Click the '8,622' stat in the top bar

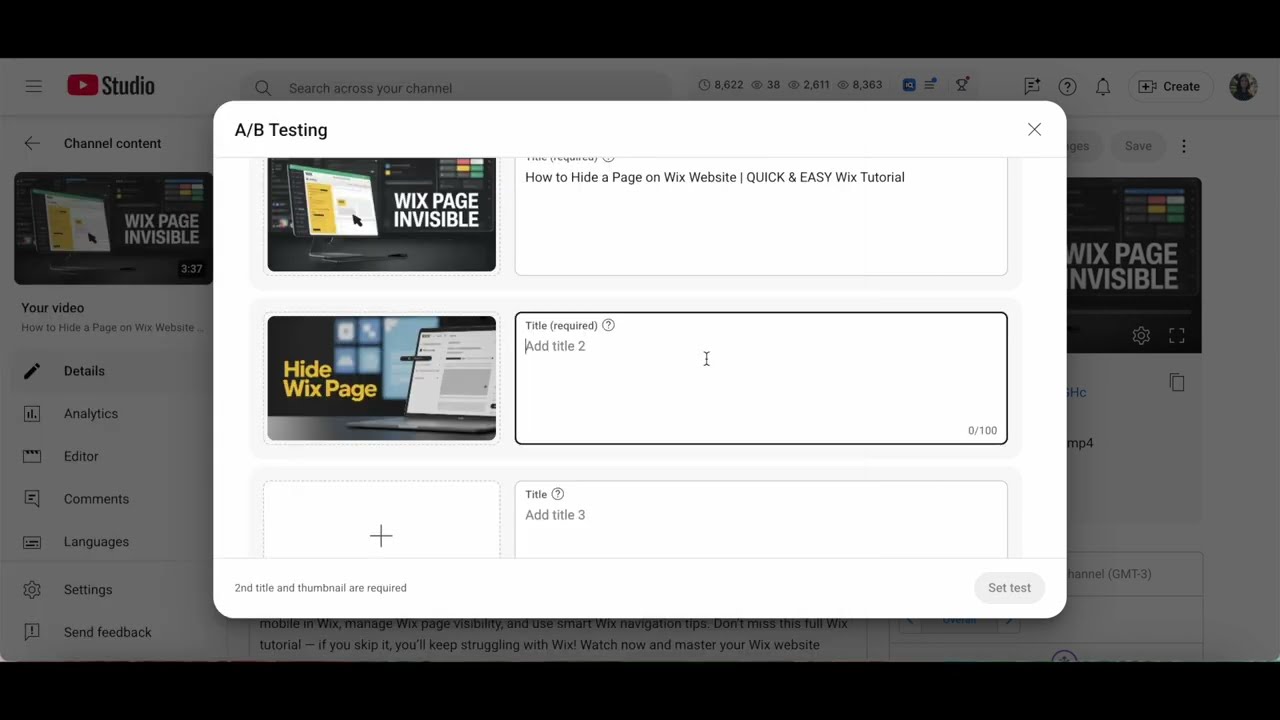click(x=721, y=85)
